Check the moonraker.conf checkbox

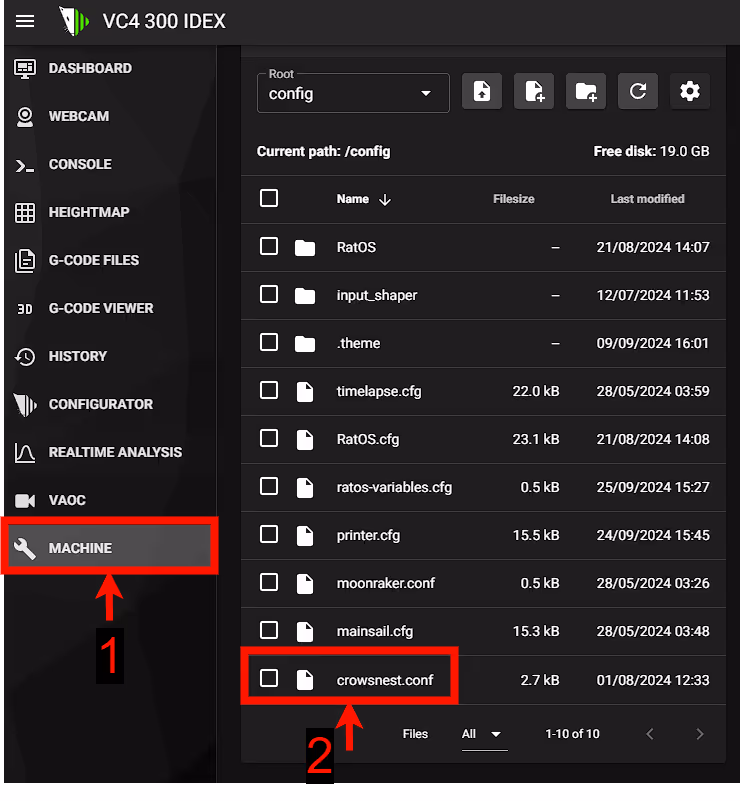point(269,582)
